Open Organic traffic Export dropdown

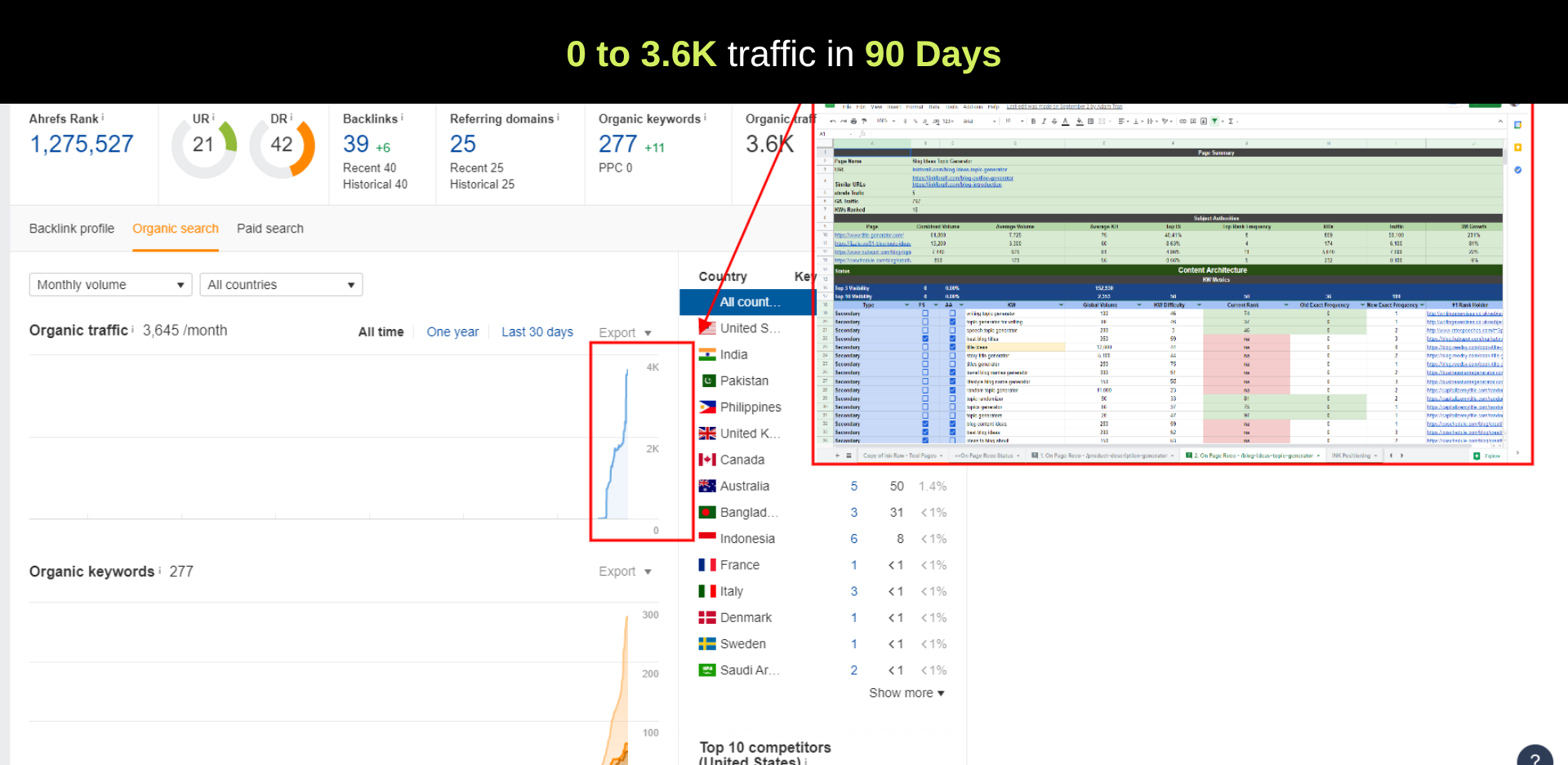[625, 332]
